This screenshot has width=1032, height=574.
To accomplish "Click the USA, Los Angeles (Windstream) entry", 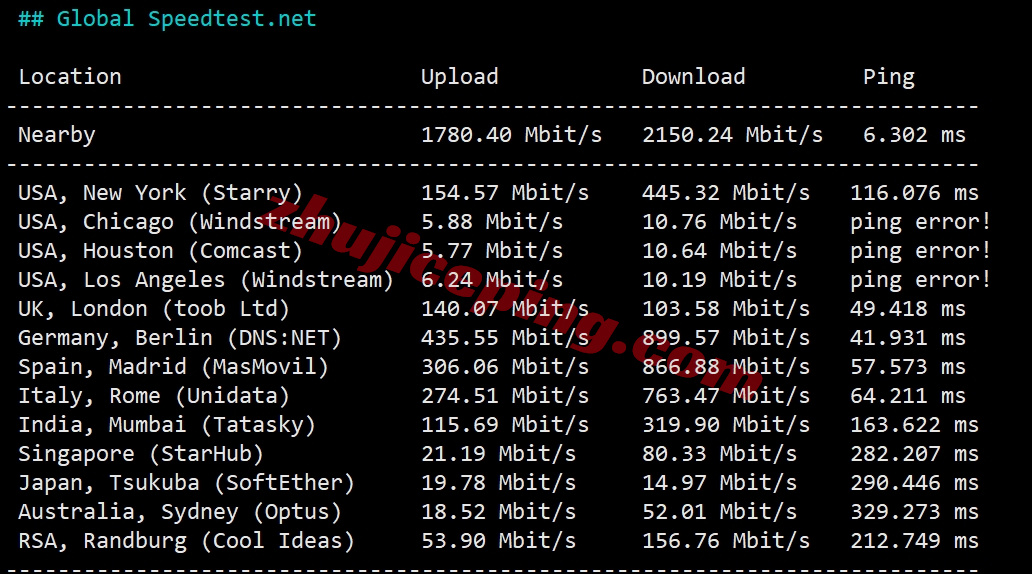I will [x=205, y=280].
